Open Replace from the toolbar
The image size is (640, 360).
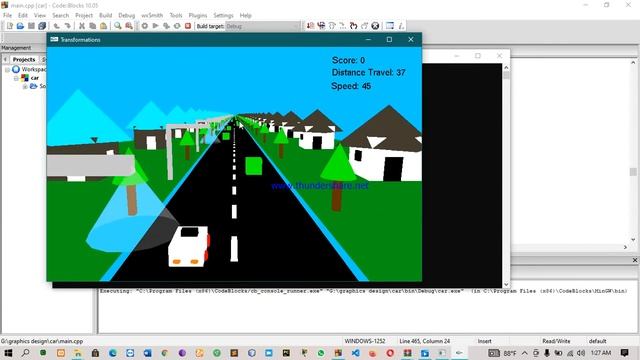(129, 26)
